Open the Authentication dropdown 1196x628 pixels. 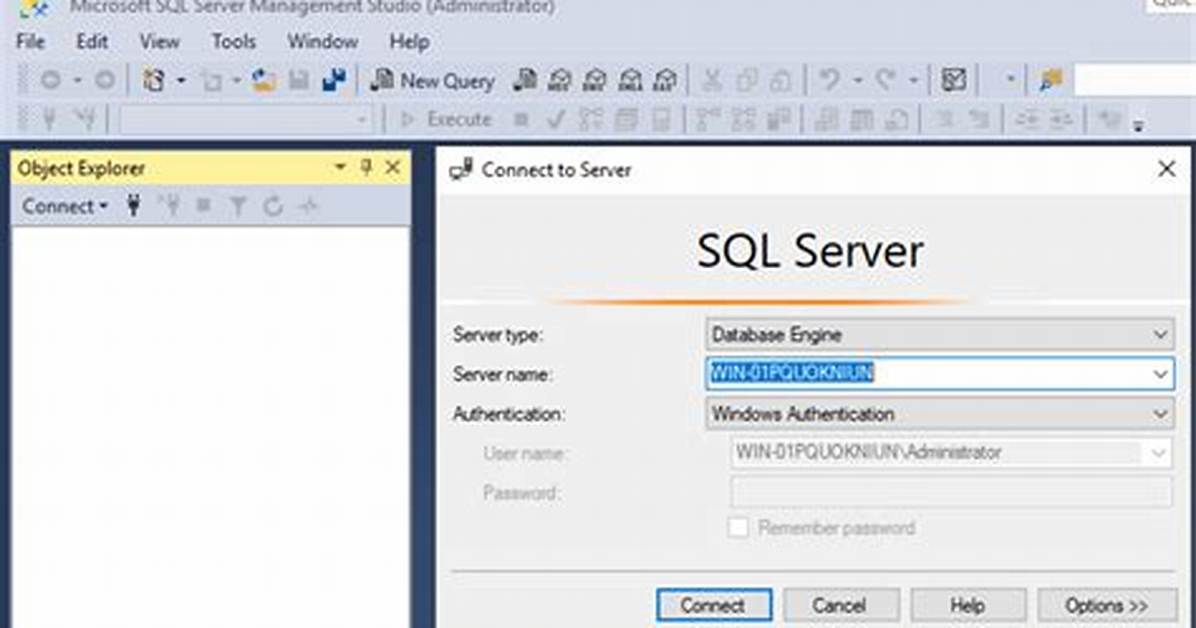(940, 414)
